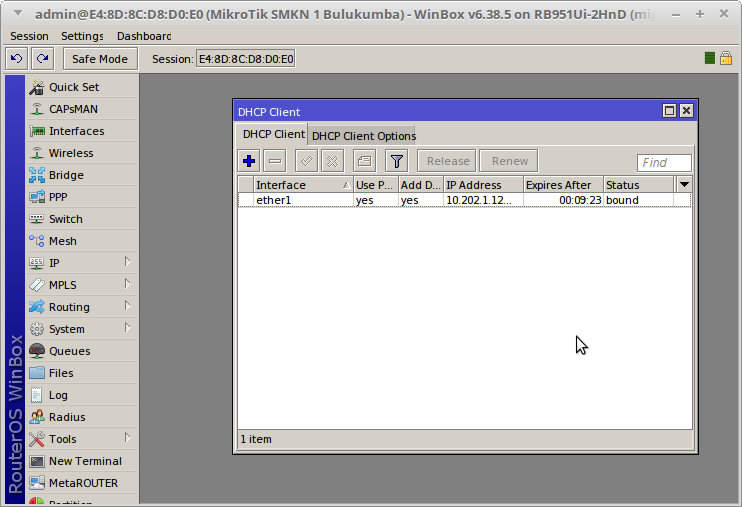Switch to DHCP Client Options tab

(363, 136)
